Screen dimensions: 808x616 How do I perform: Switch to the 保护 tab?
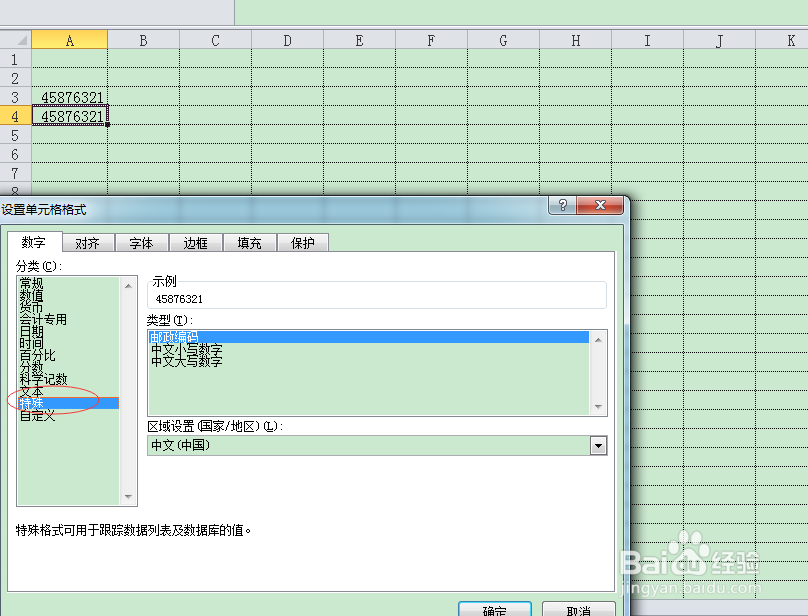click(303, 243)
